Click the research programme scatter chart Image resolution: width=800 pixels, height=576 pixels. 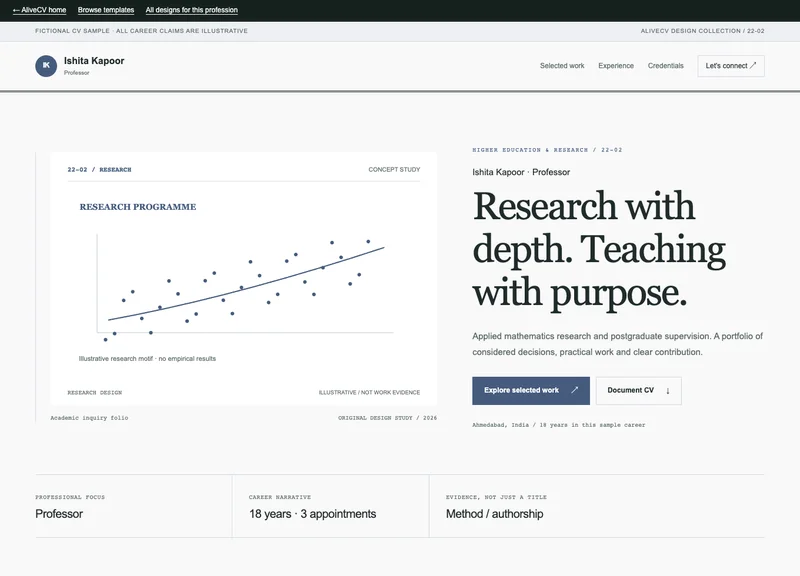[243, 287]
